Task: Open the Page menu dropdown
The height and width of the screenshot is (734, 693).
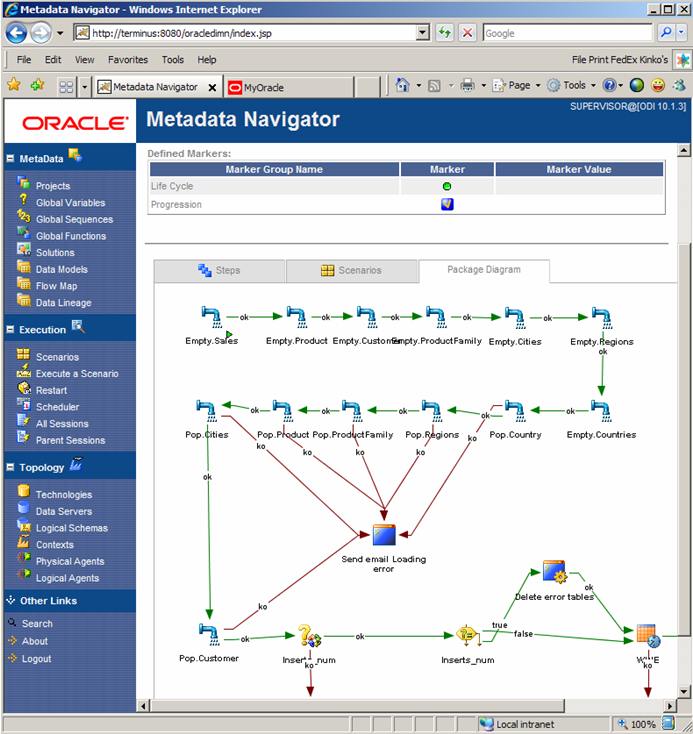Action: coord(538,86)
